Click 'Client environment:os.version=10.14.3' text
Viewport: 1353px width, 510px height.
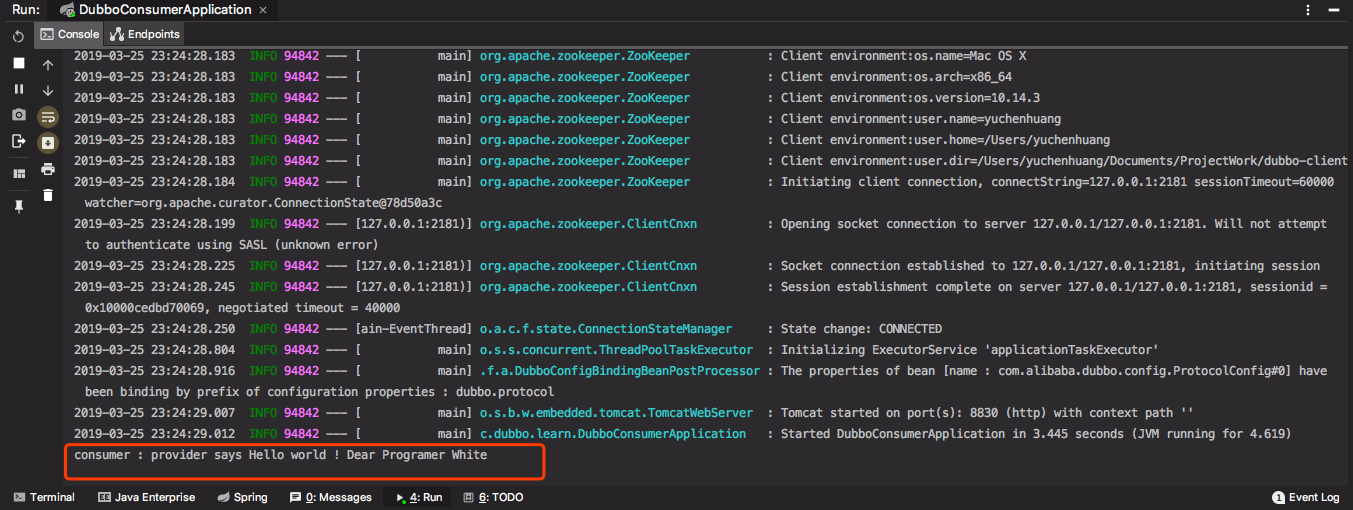click(x=910, y=98)
